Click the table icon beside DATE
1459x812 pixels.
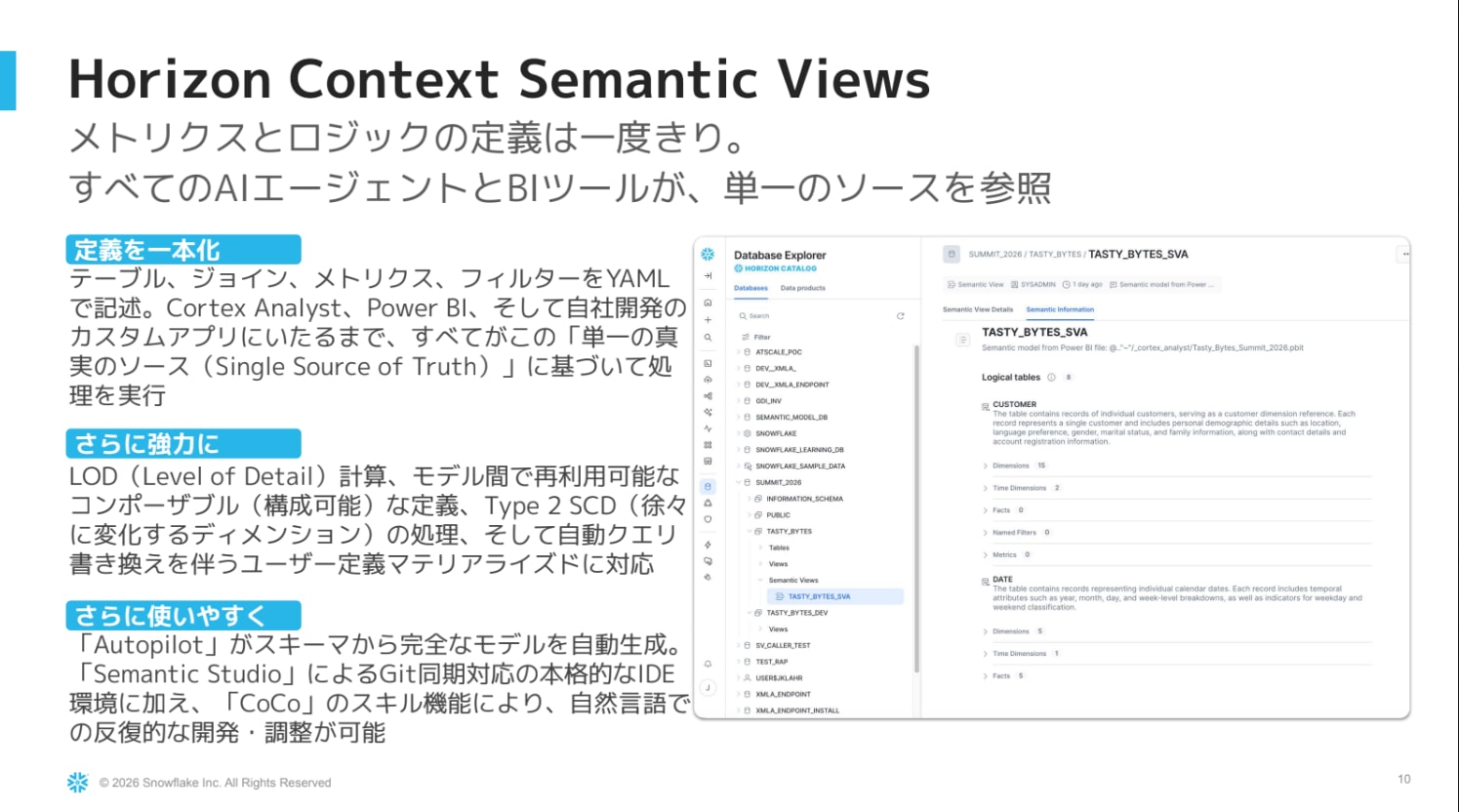pyautogui.click(x=986, y=582)
